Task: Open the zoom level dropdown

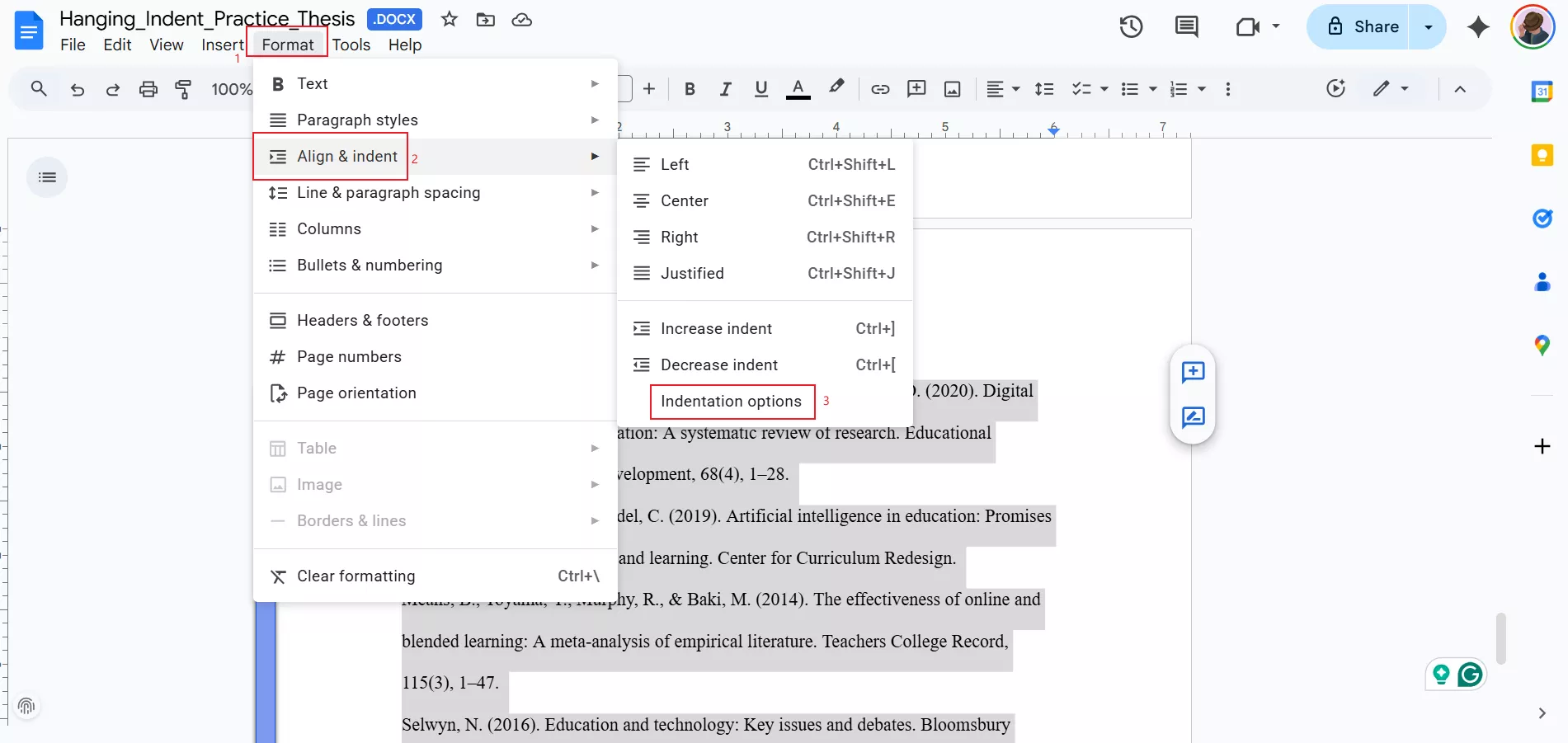Action: tap(231, 89)
